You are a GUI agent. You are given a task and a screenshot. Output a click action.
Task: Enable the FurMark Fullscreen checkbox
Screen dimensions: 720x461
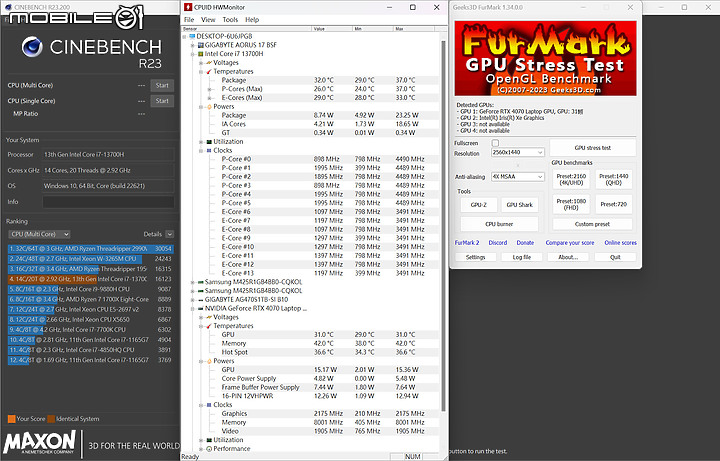tap(495, 143)
